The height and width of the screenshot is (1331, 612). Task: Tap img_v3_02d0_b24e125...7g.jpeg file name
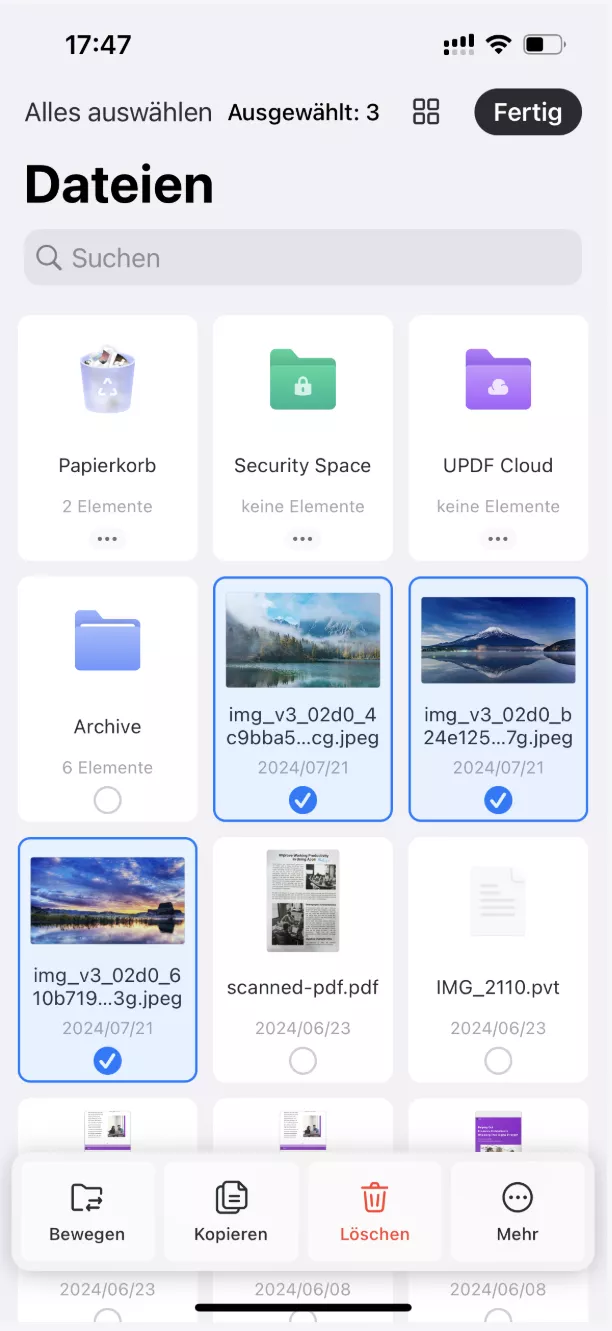(498, 727)
